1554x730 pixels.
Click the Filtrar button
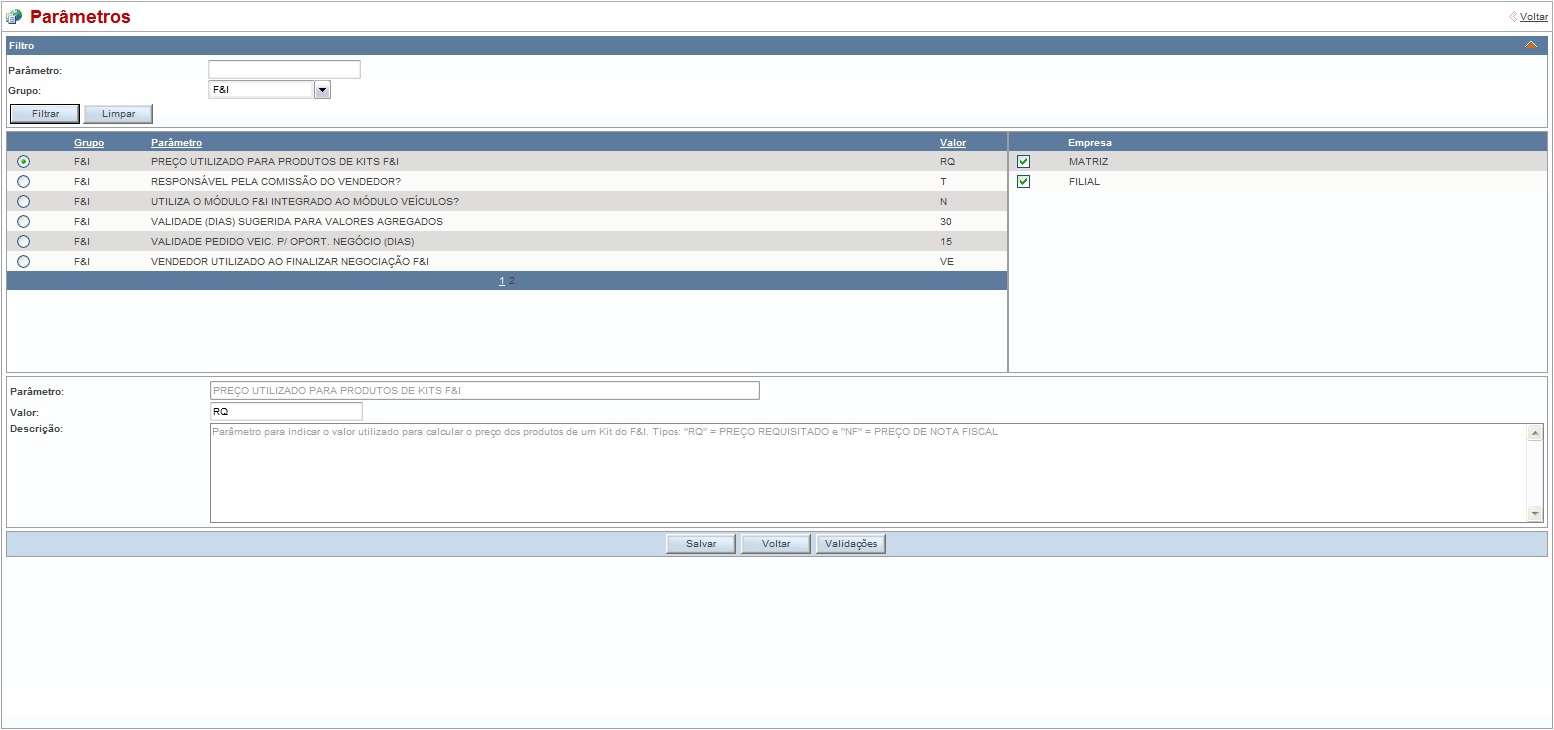click(45, 114)
